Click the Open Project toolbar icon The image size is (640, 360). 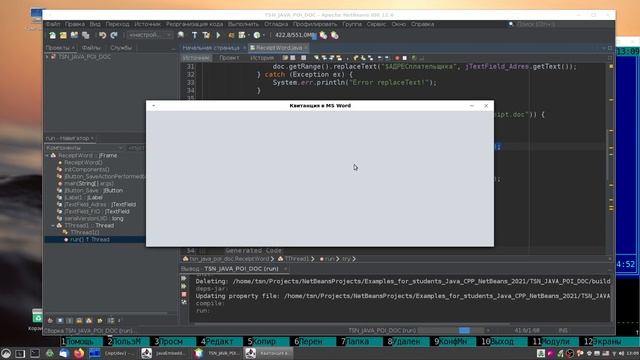click(x=74, y=36)
